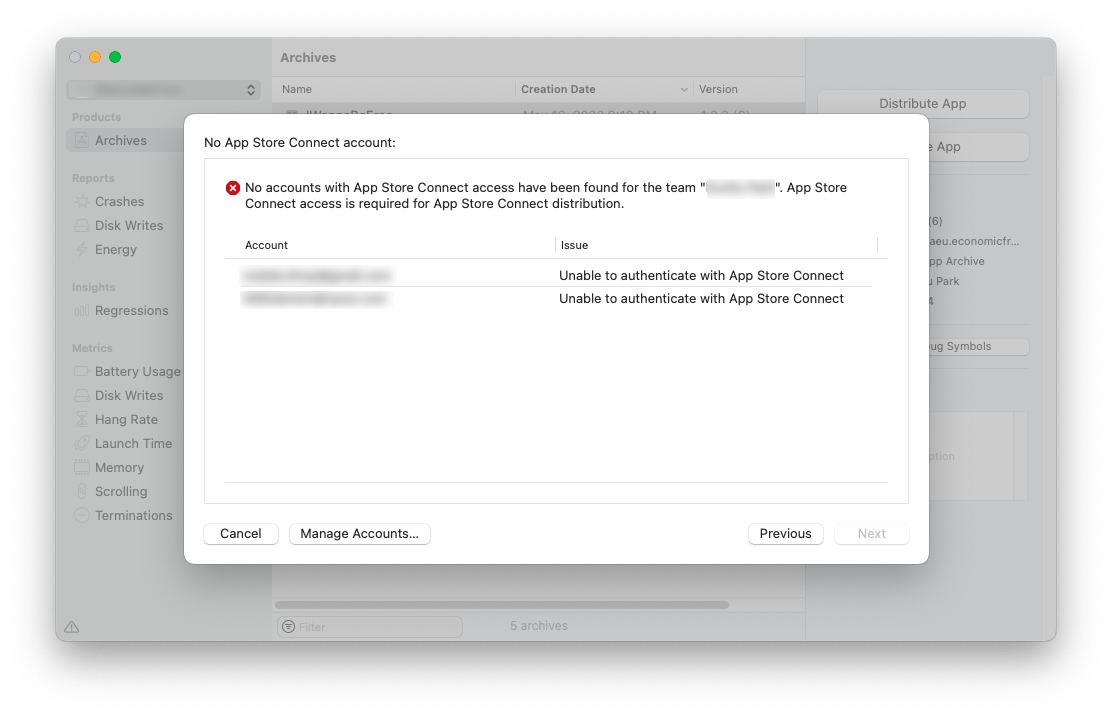The image size is (1112, 715).
Task: Select the Memory metric icon
Action: 80,467
